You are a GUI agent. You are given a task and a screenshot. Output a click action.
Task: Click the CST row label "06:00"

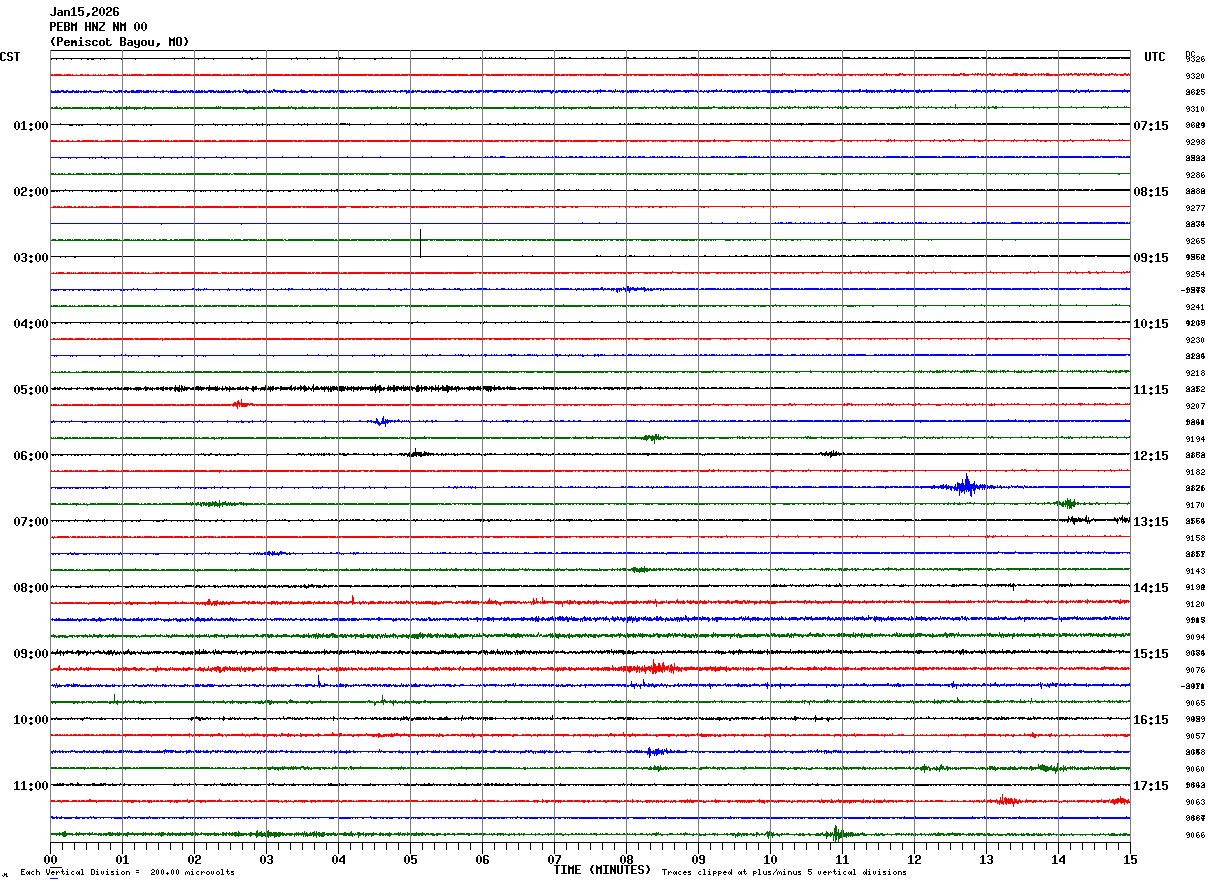tap(31, 456)
